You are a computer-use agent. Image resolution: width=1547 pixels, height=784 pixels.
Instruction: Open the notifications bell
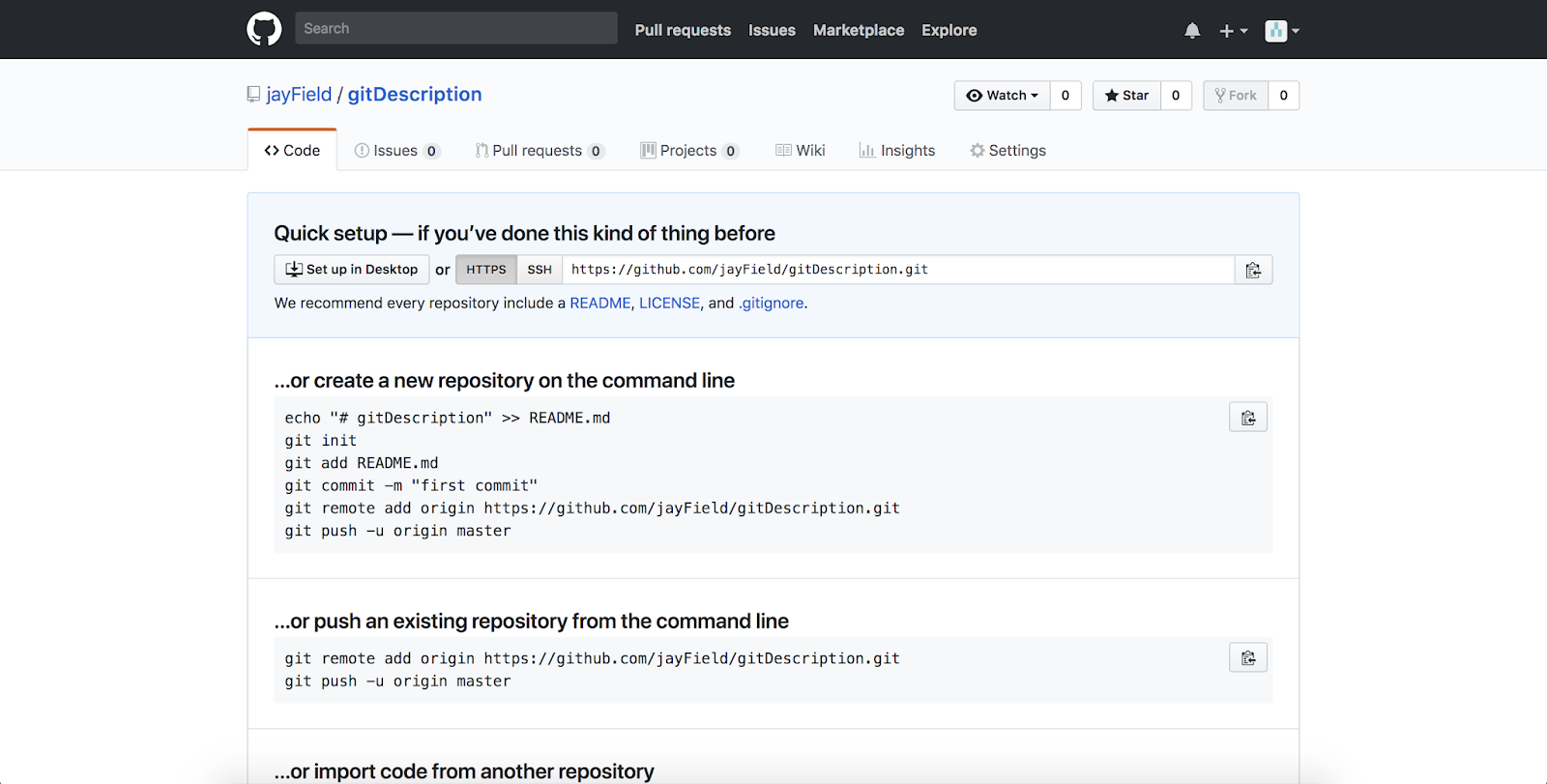tap(1192, 31)
